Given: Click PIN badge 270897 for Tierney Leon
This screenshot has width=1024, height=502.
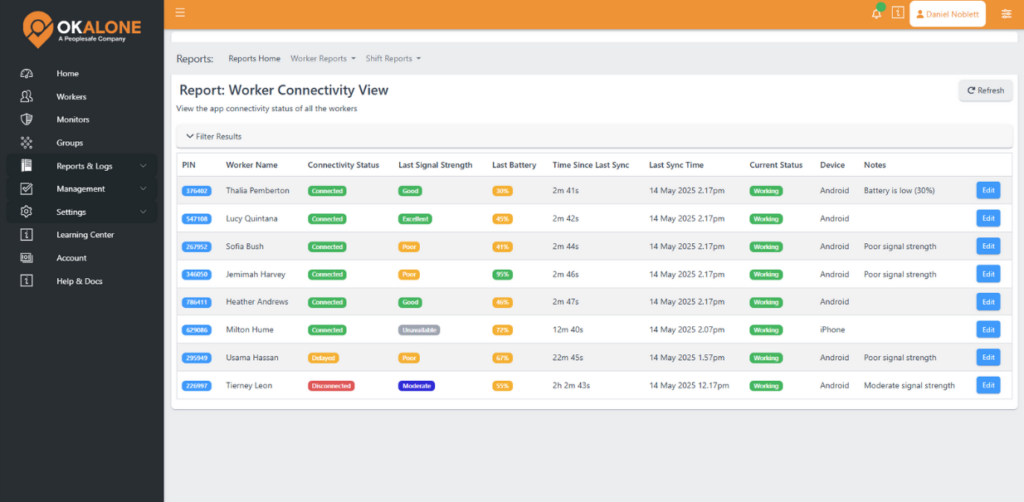Looking at the screenshot, I should pos(195,385).
